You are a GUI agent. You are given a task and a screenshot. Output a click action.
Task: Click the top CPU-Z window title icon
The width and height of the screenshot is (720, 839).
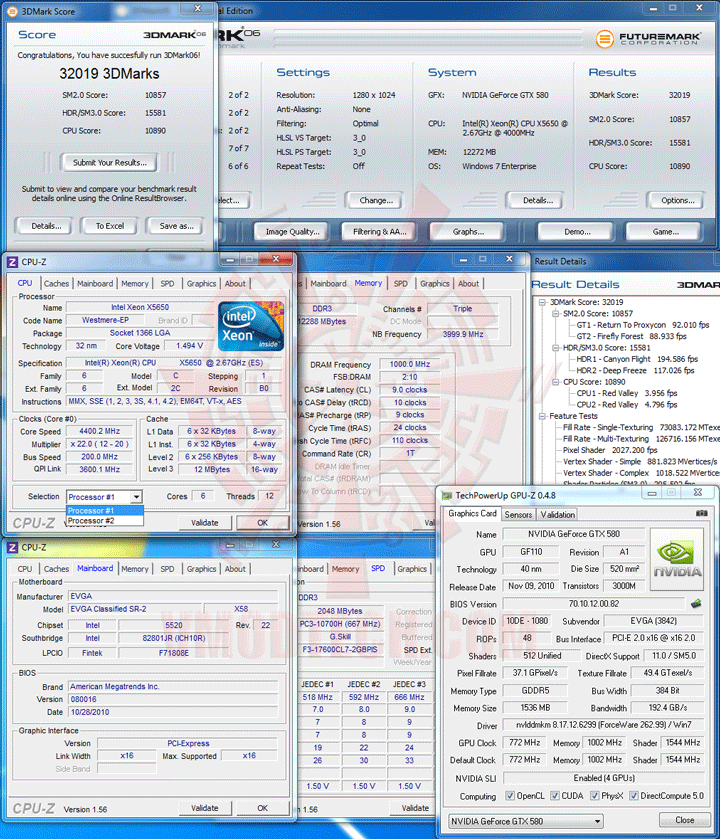pos(12,262)
